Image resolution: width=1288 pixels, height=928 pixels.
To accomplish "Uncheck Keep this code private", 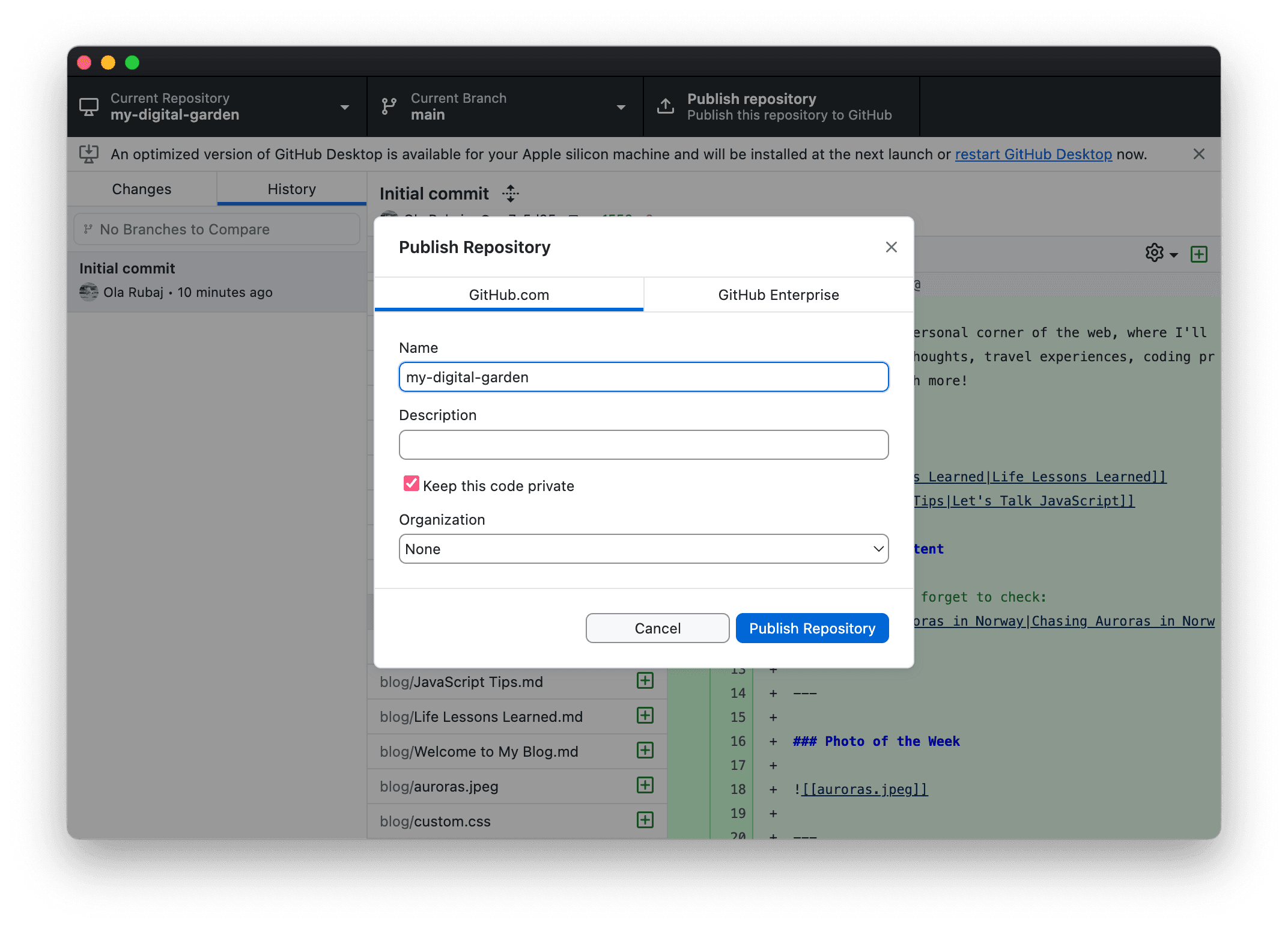I will (412, 484).
